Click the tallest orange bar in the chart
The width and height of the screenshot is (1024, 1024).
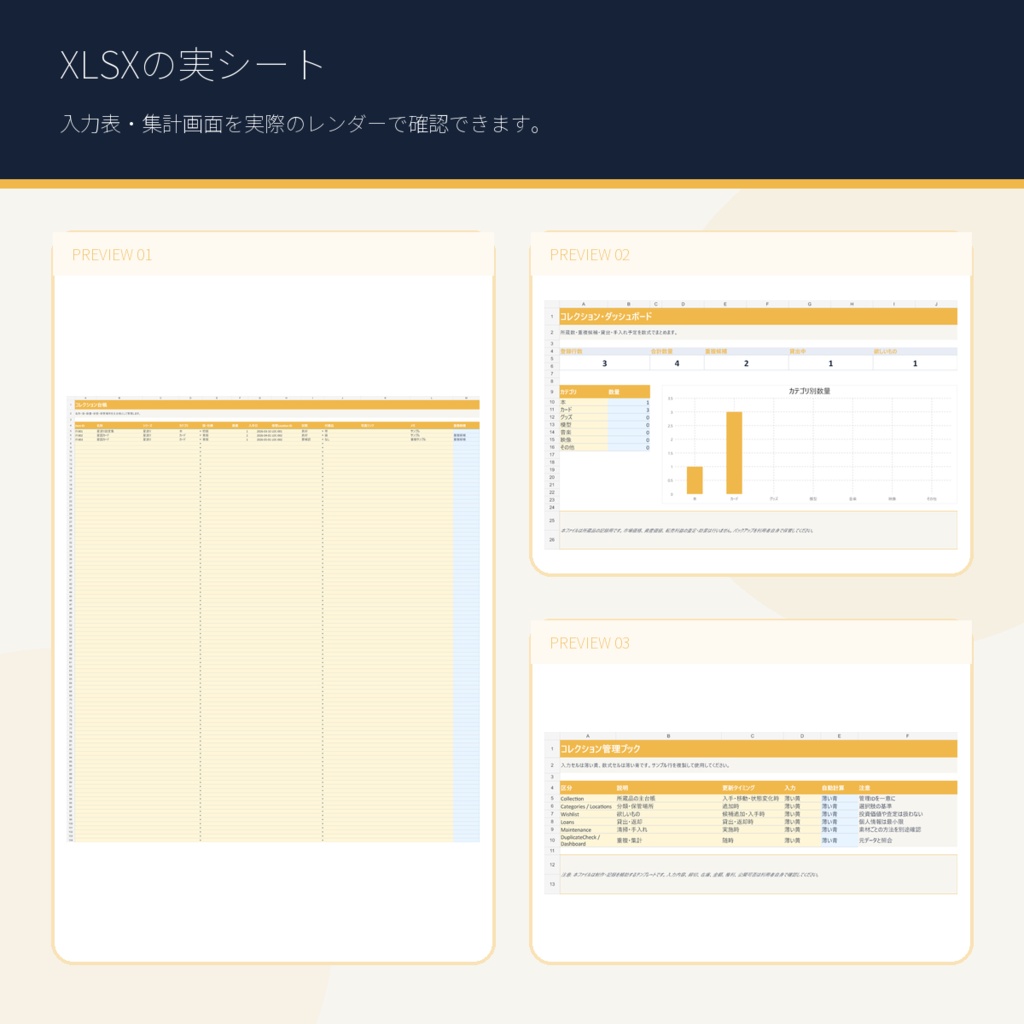click(x=734, y=453)
